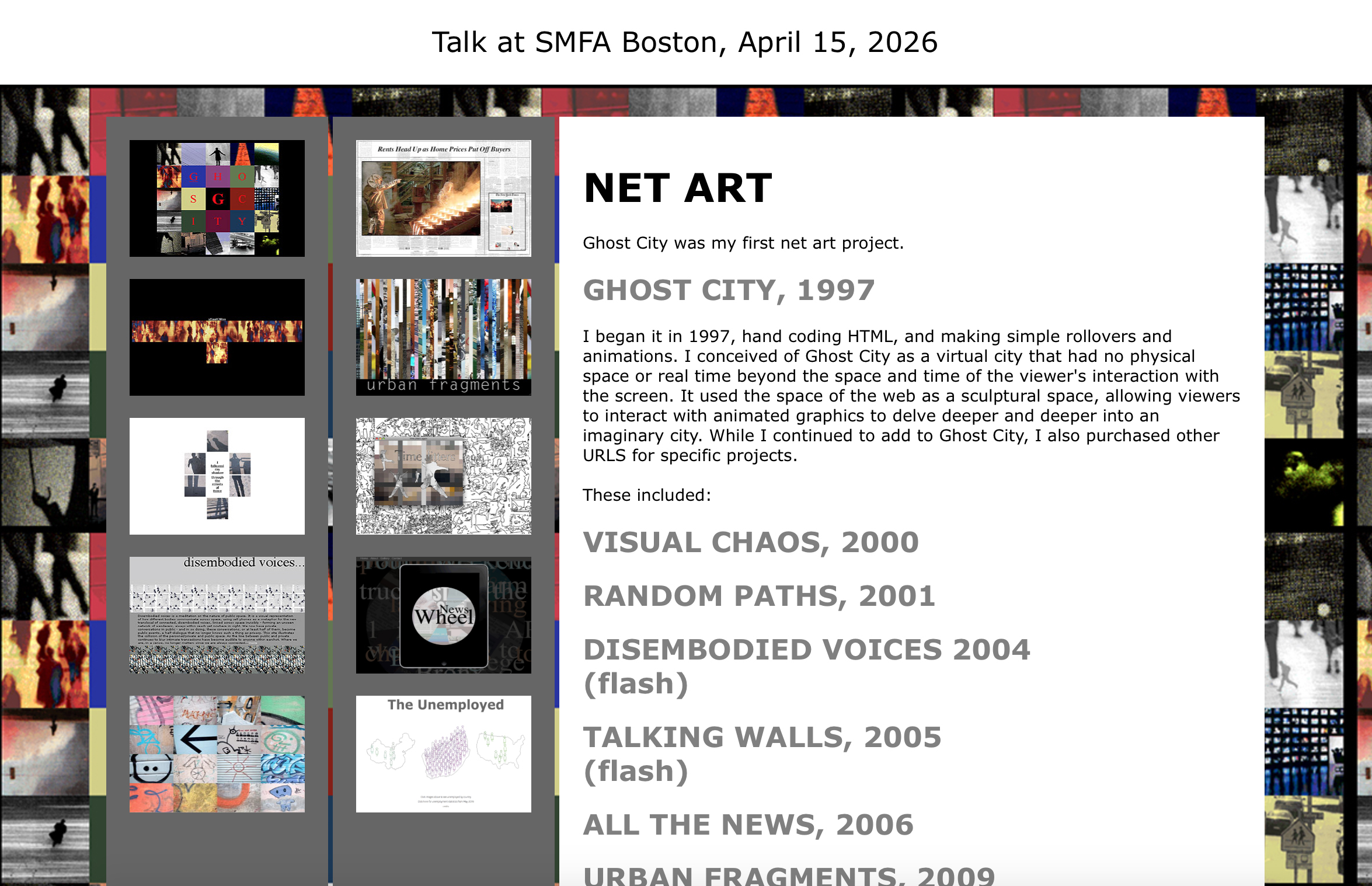Image resolution: width=1372 pixels, height=886 pixels.
Task: Click the "These included:" text
Action: pos(647,495)
